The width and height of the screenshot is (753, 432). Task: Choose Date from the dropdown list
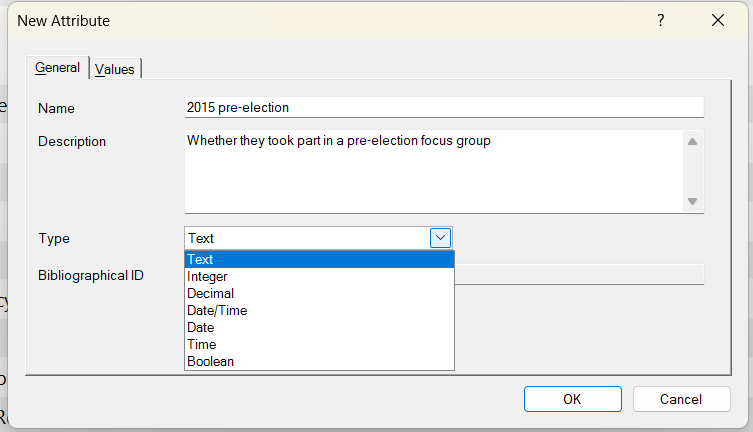pyautogui.click(x=319, y=327)
